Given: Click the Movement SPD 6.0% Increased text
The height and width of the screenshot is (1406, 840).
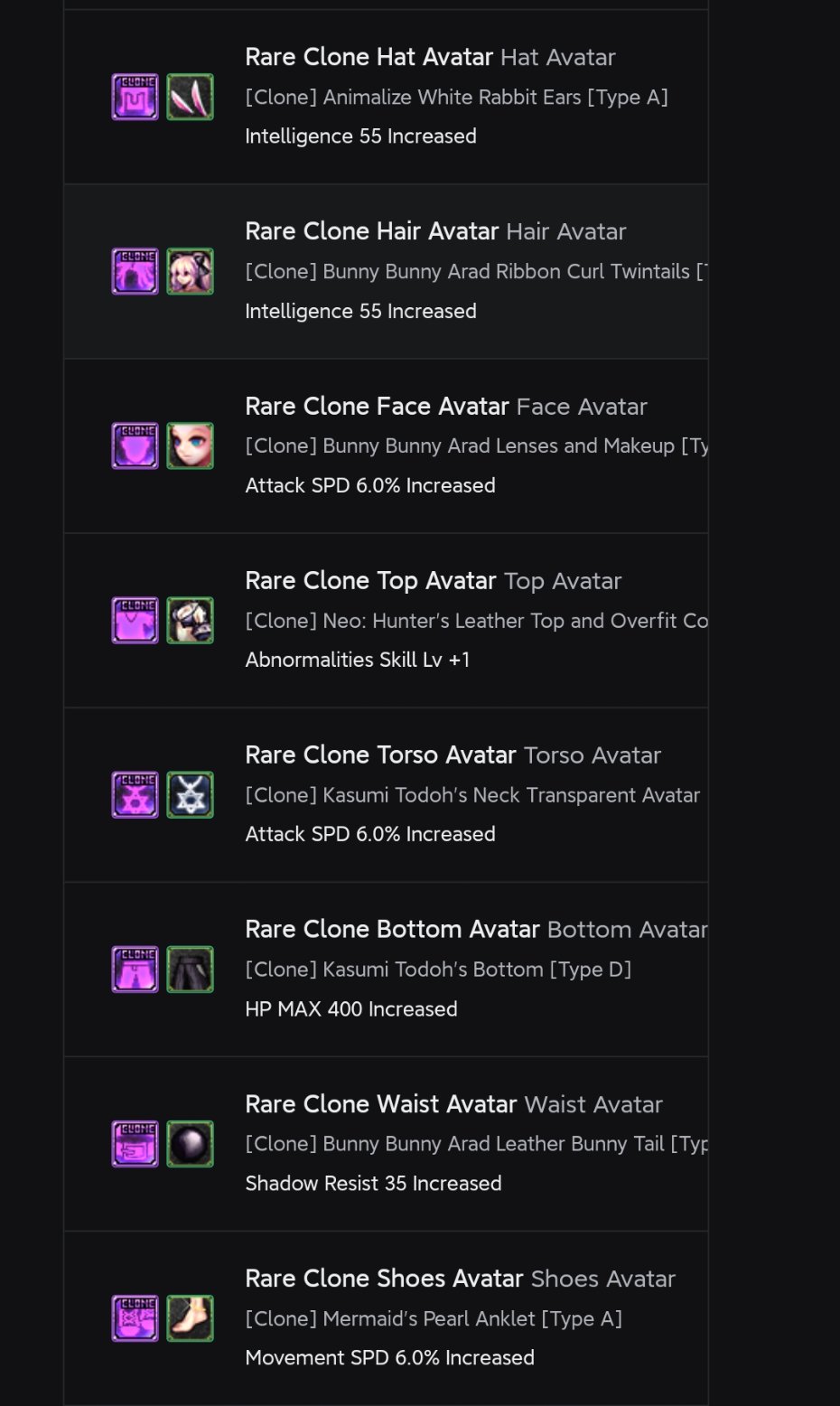Looking at the screenshot, I should pos(389,1357).
